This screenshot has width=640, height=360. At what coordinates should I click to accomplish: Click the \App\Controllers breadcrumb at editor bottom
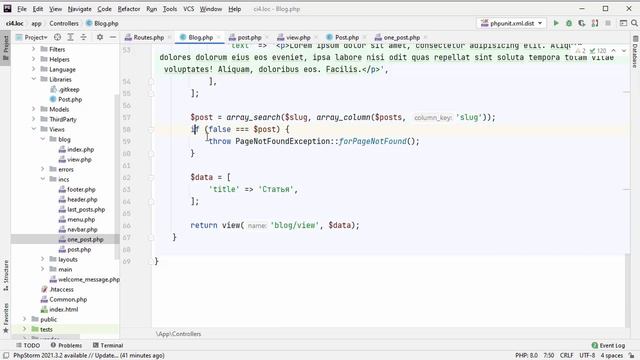pos(179,334)
